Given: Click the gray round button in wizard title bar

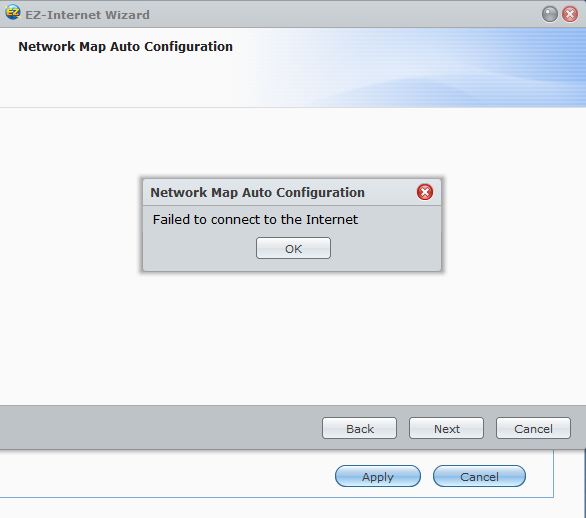Looking at the screenshot, I should pyautogui.click(x=549, y=15).
